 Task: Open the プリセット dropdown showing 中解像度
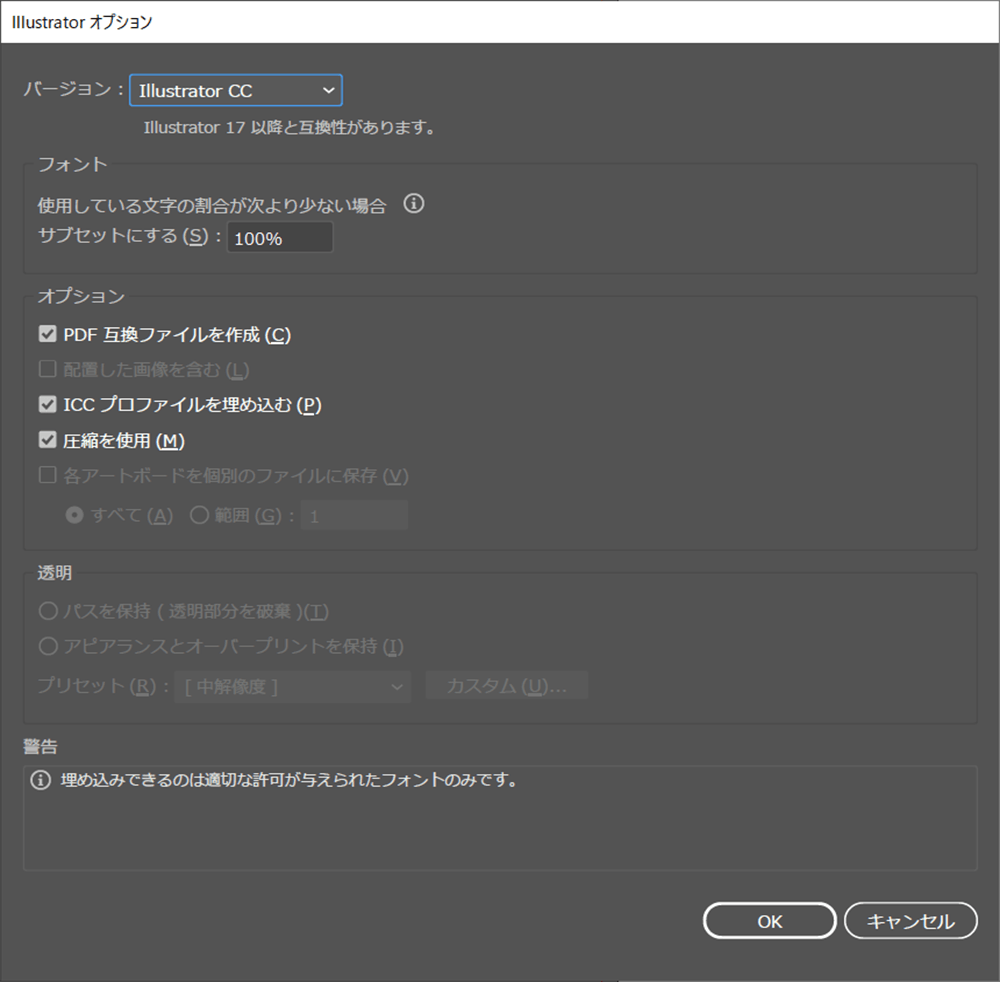(x=293, y=686)
